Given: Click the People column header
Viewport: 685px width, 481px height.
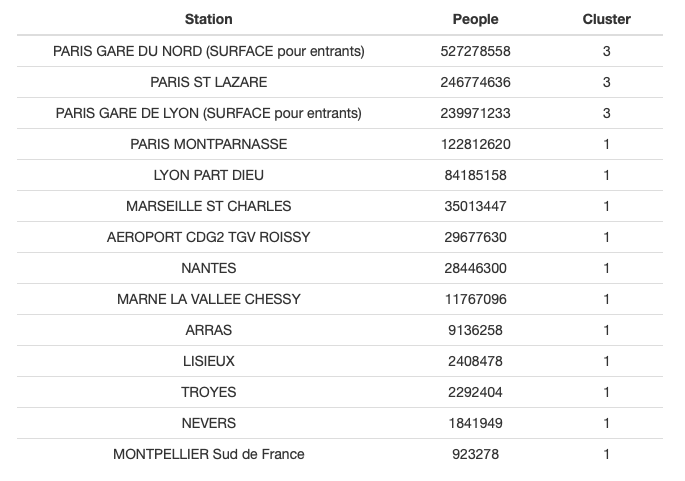Looking at the screenshot, I should (x=475, y=19).
